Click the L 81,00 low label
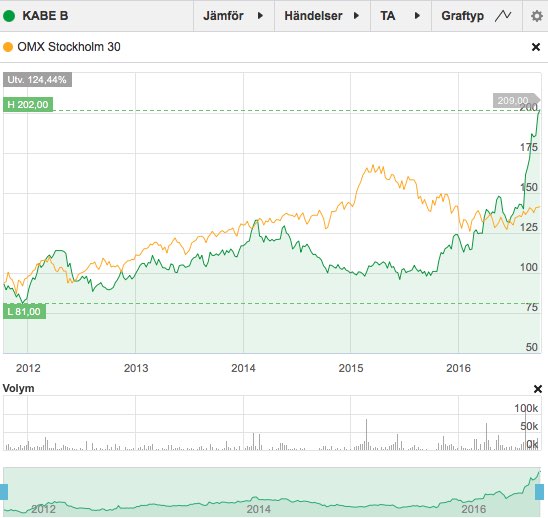Image resolution: width=548 pixels, height=518 pixels. (x=24, y=311)
